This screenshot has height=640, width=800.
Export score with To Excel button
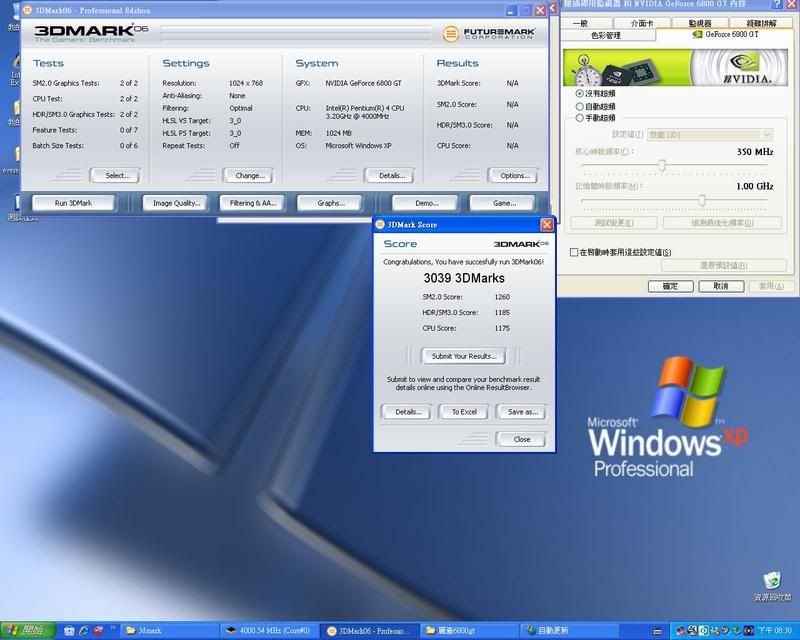pyautogui.click(x=464, y=412)
